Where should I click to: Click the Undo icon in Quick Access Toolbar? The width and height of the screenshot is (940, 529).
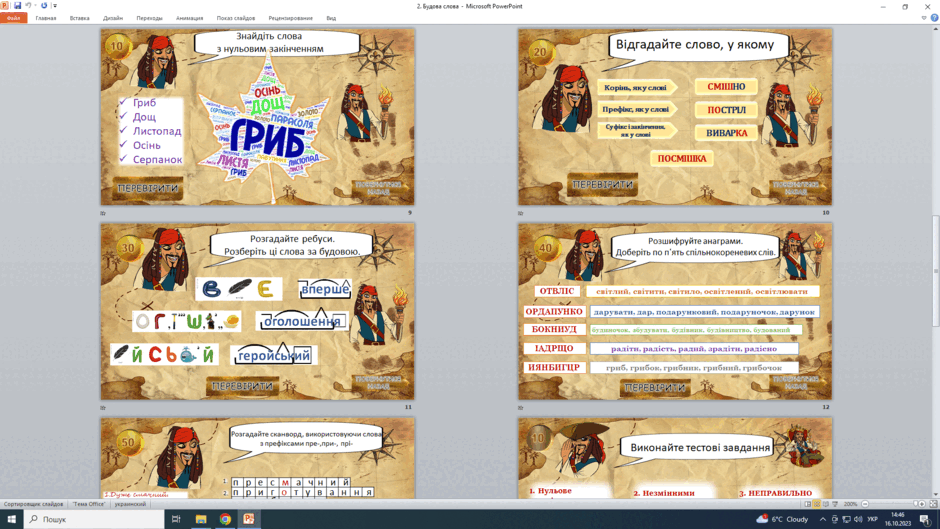pyautogui.click(x=28, y=5)
